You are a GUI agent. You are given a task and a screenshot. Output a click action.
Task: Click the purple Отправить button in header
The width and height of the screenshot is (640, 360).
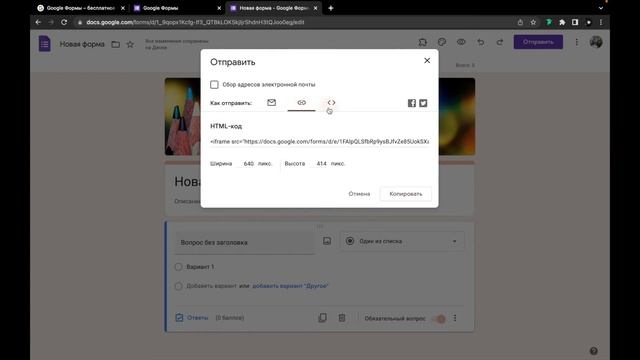point(538,42)
